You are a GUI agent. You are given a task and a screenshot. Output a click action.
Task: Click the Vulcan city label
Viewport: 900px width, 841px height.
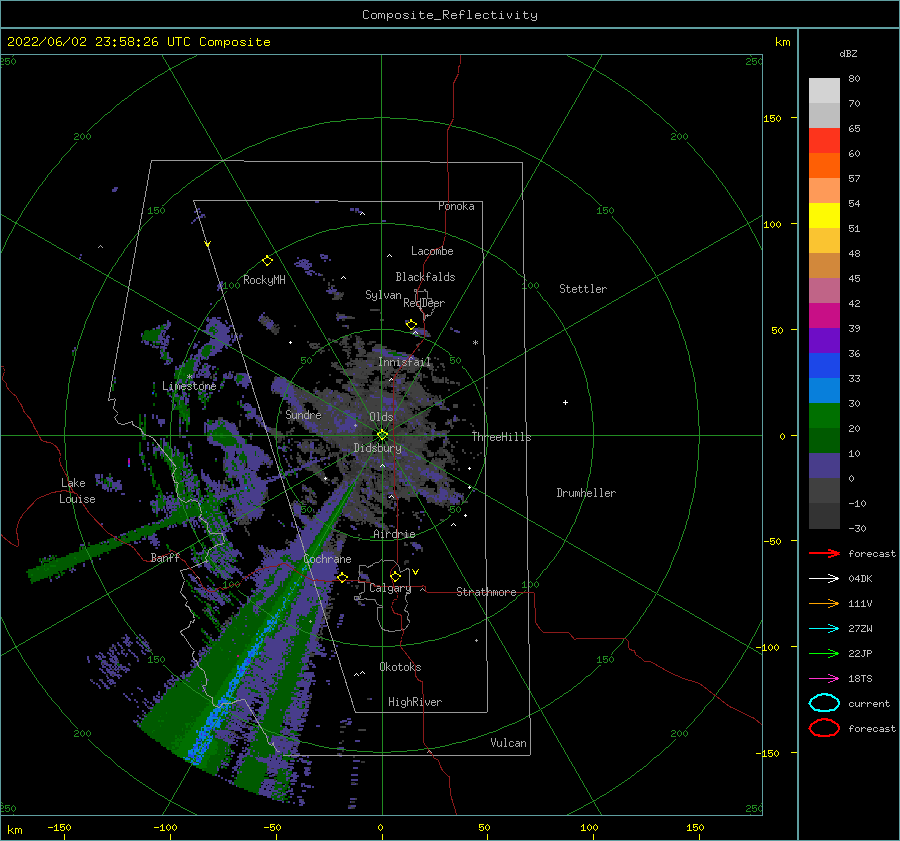[x=509, y=743]
